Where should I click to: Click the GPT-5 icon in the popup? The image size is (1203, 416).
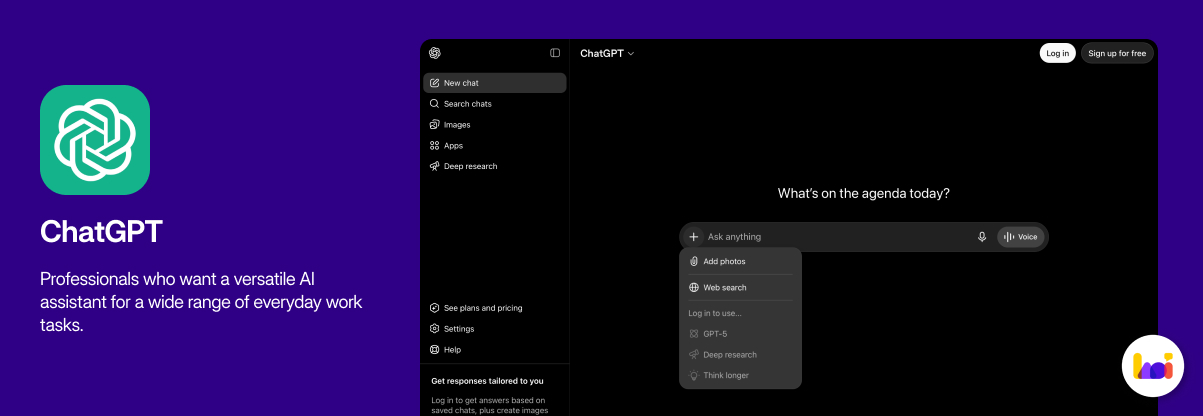click(694, 334)
